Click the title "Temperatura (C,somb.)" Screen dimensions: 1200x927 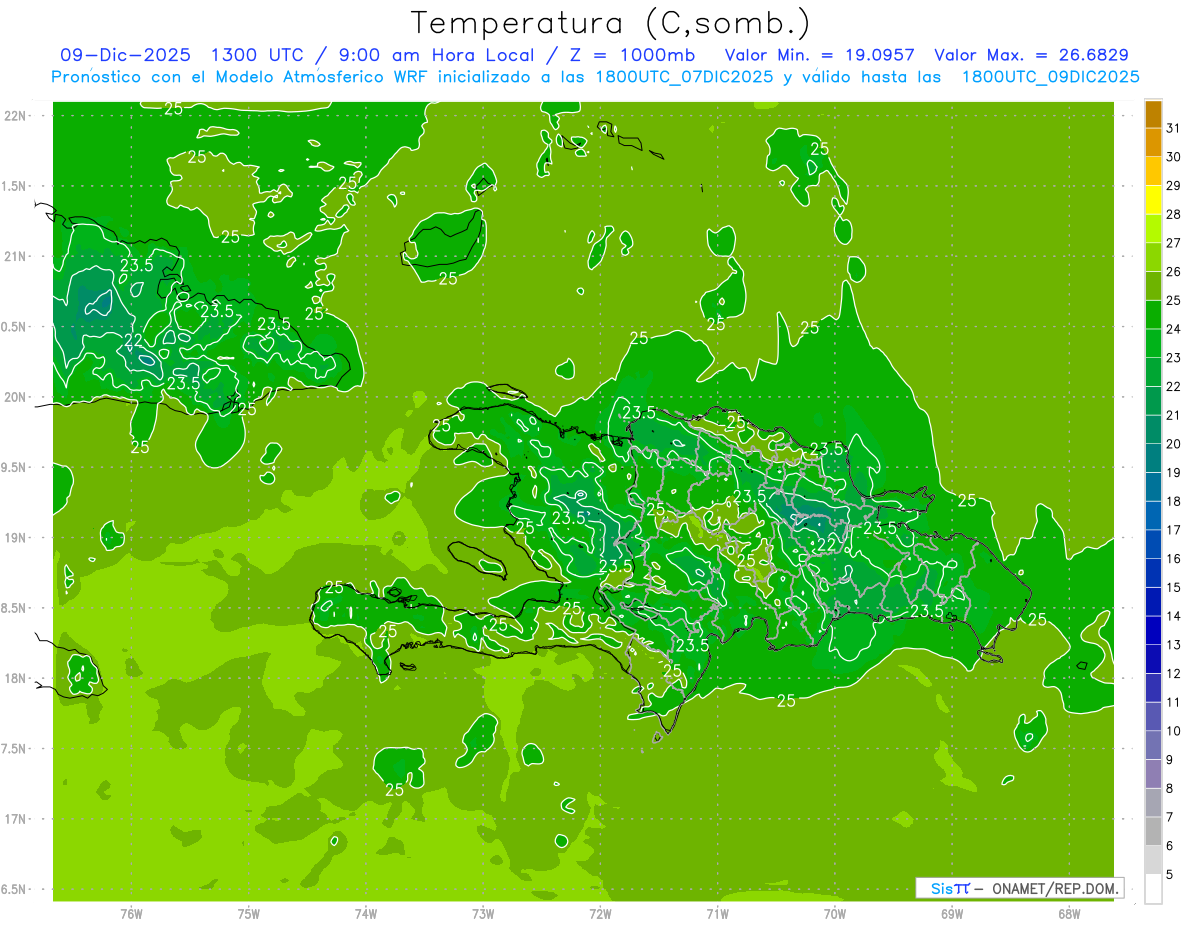(611, 24)
